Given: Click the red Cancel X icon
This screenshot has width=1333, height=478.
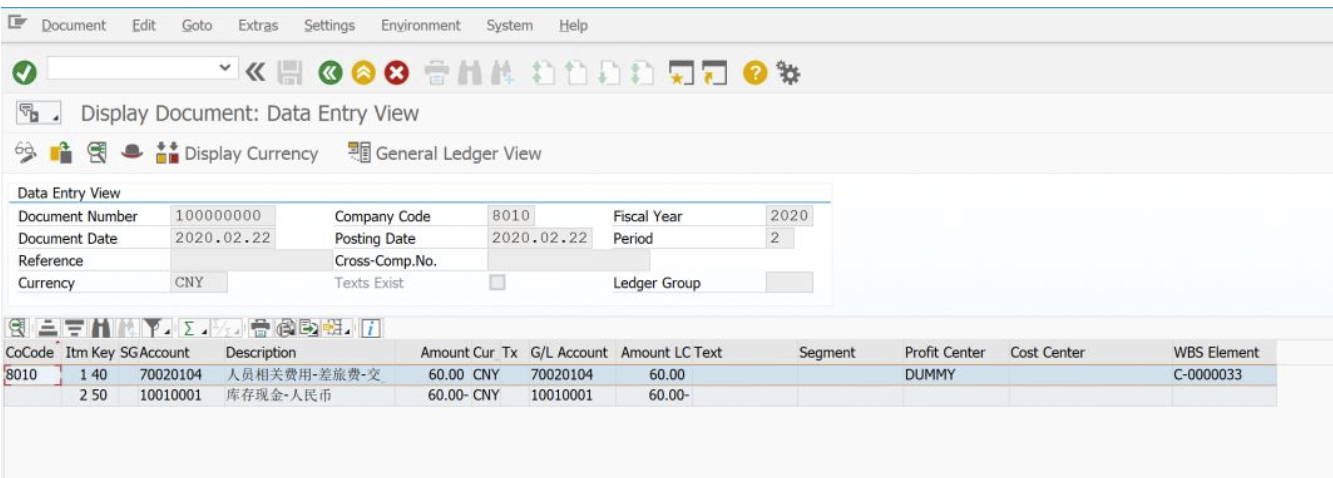Looking at the screenshot, I should tap(397, 72).
